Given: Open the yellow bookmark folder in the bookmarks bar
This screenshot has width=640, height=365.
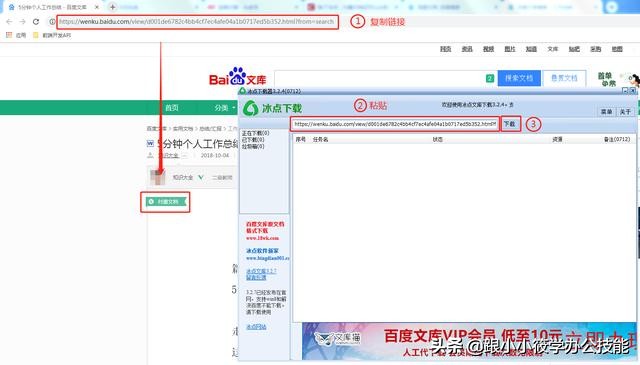Looking at the screenshot, I should [x=36, y=36].
